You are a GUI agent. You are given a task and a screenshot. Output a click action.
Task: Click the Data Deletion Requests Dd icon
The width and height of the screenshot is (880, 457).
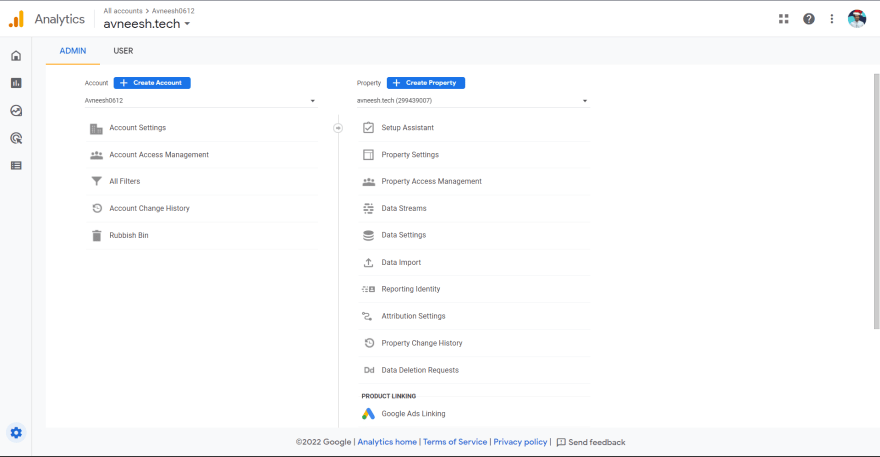369,370
